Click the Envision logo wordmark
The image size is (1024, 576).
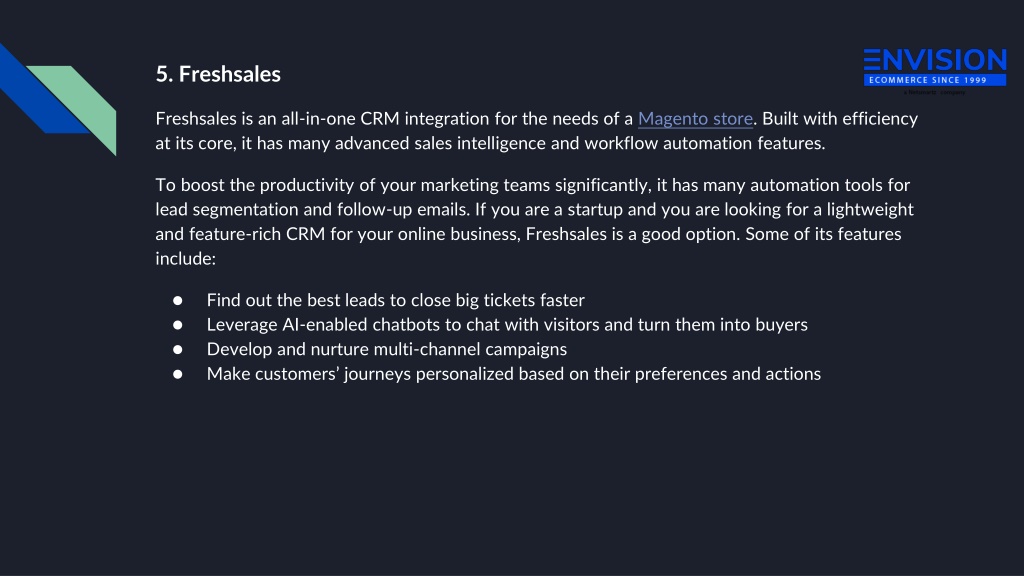(935, 60)
